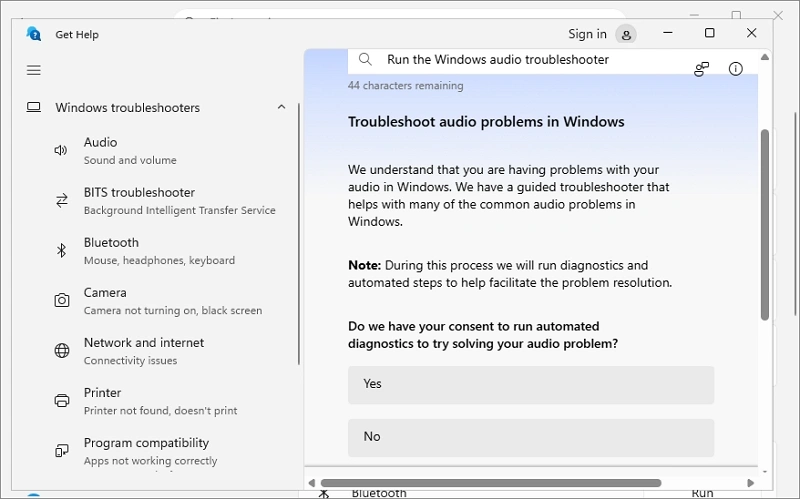This screenshot has width=800, height=499.
Task: Open the contact support people icon
Action: (x=702, y=69)
